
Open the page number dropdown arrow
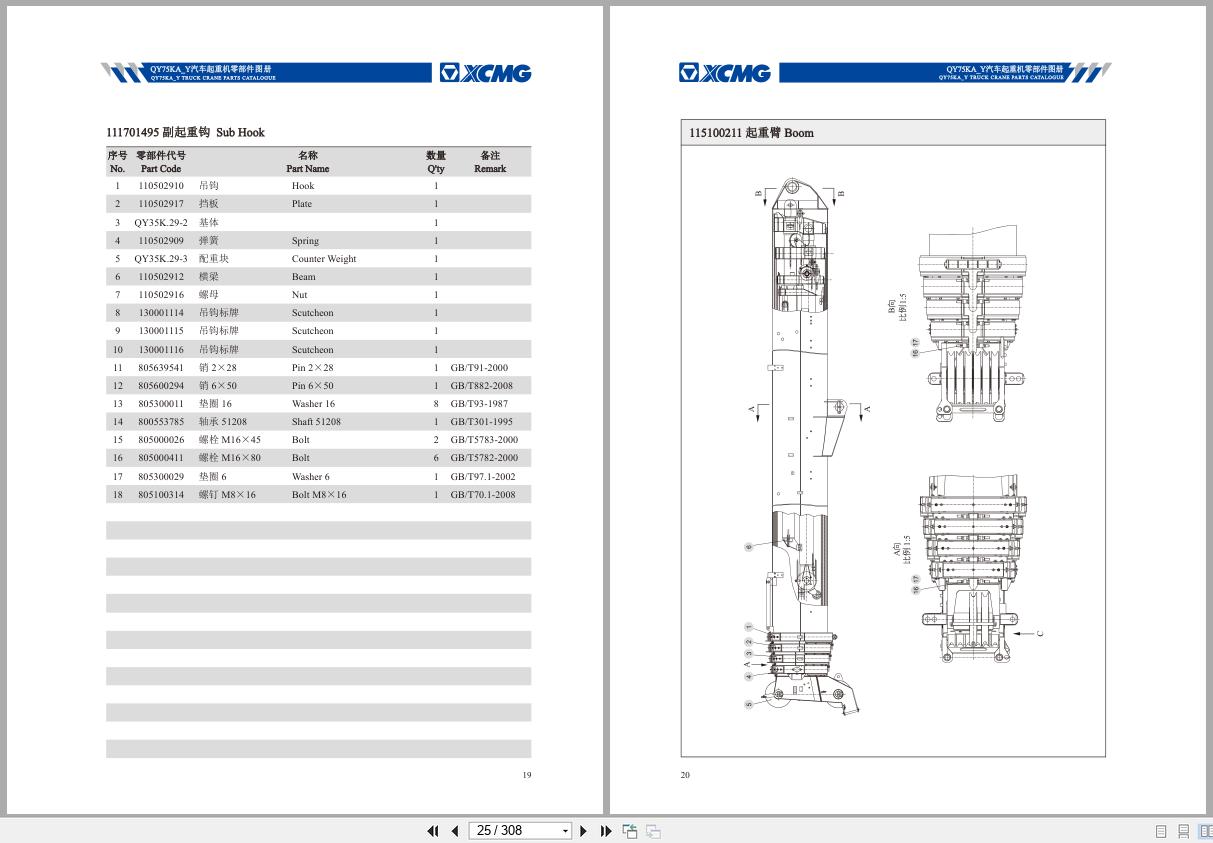tap(565, 831)
